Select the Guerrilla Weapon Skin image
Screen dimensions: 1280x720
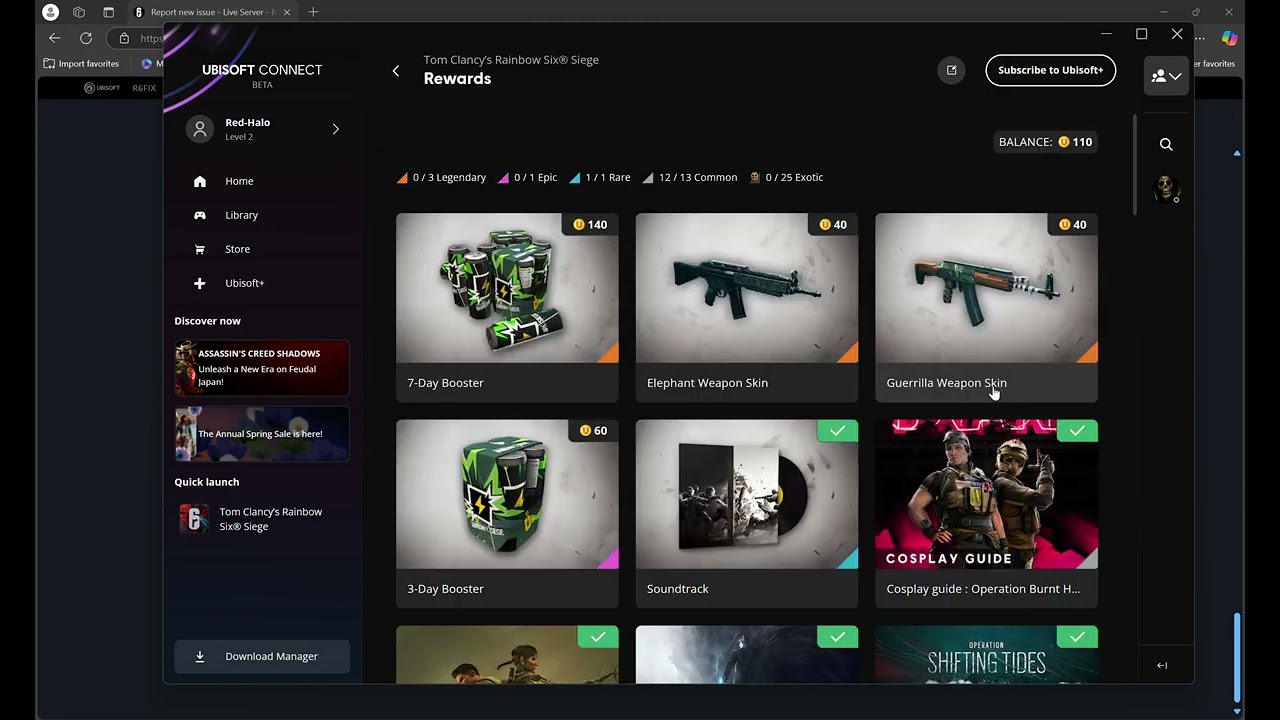pos(986,288)
